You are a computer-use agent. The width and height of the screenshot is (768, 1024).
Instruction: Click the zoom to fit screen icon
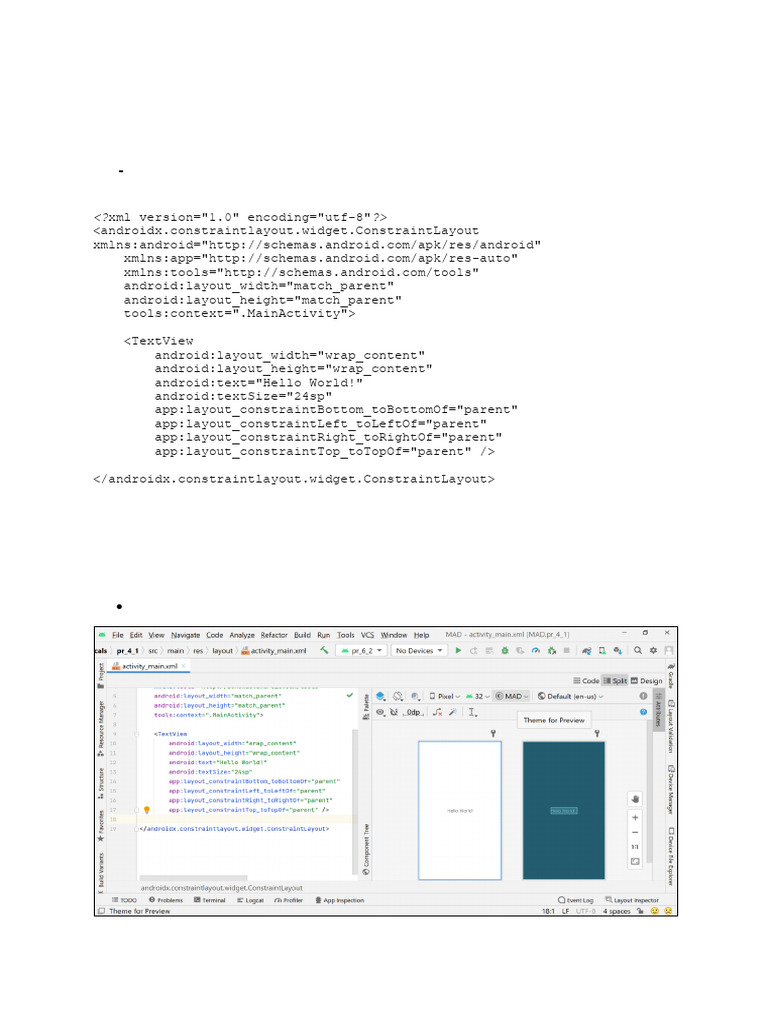[x=635, y=861]
